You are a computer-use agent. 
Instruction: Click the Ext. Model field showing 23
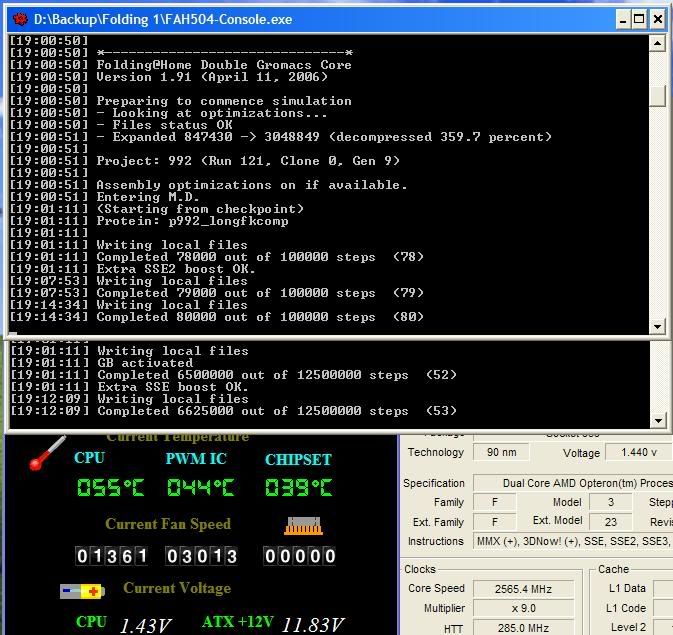click(611, 522)
